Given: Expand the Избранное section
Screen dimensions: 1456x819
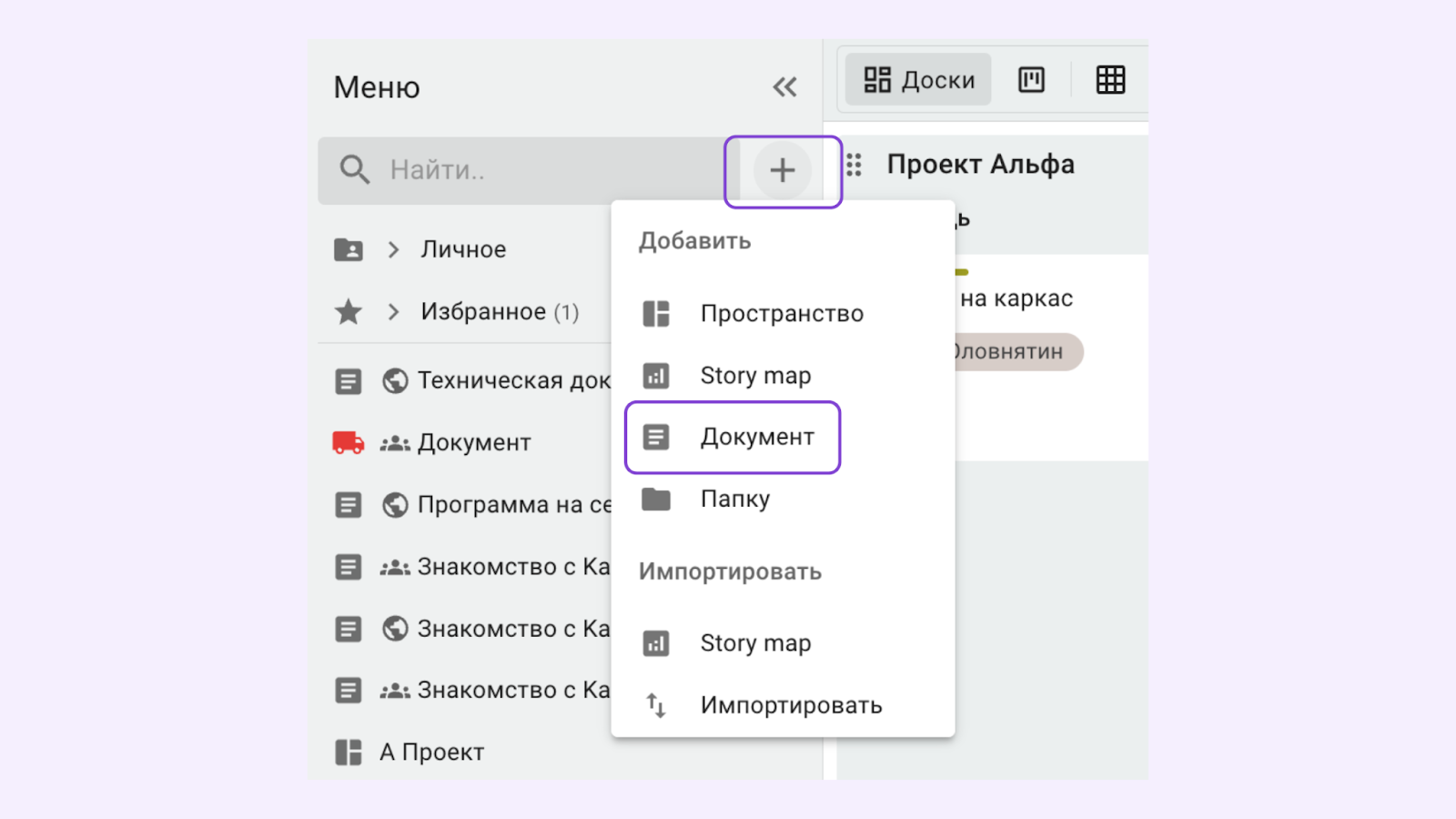Looking at the screenshot, I should point(394,311).
